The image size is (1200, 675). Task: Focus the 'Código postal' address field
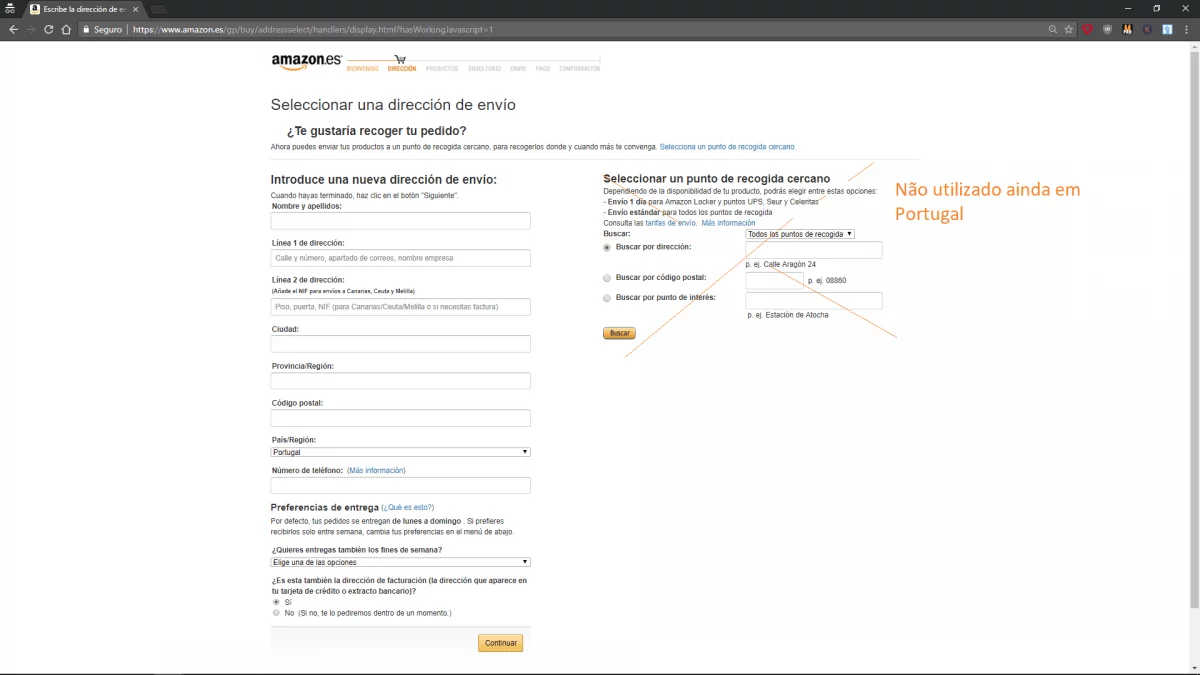(x=400, y=418)
